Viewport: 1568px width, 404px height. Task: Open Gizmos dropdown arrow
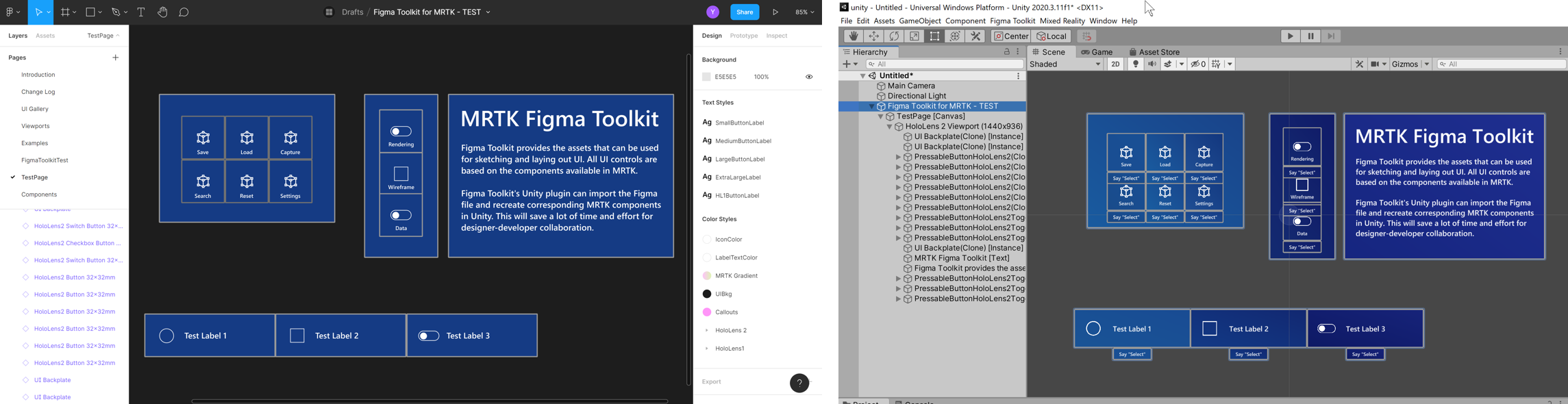[1427, 64]
